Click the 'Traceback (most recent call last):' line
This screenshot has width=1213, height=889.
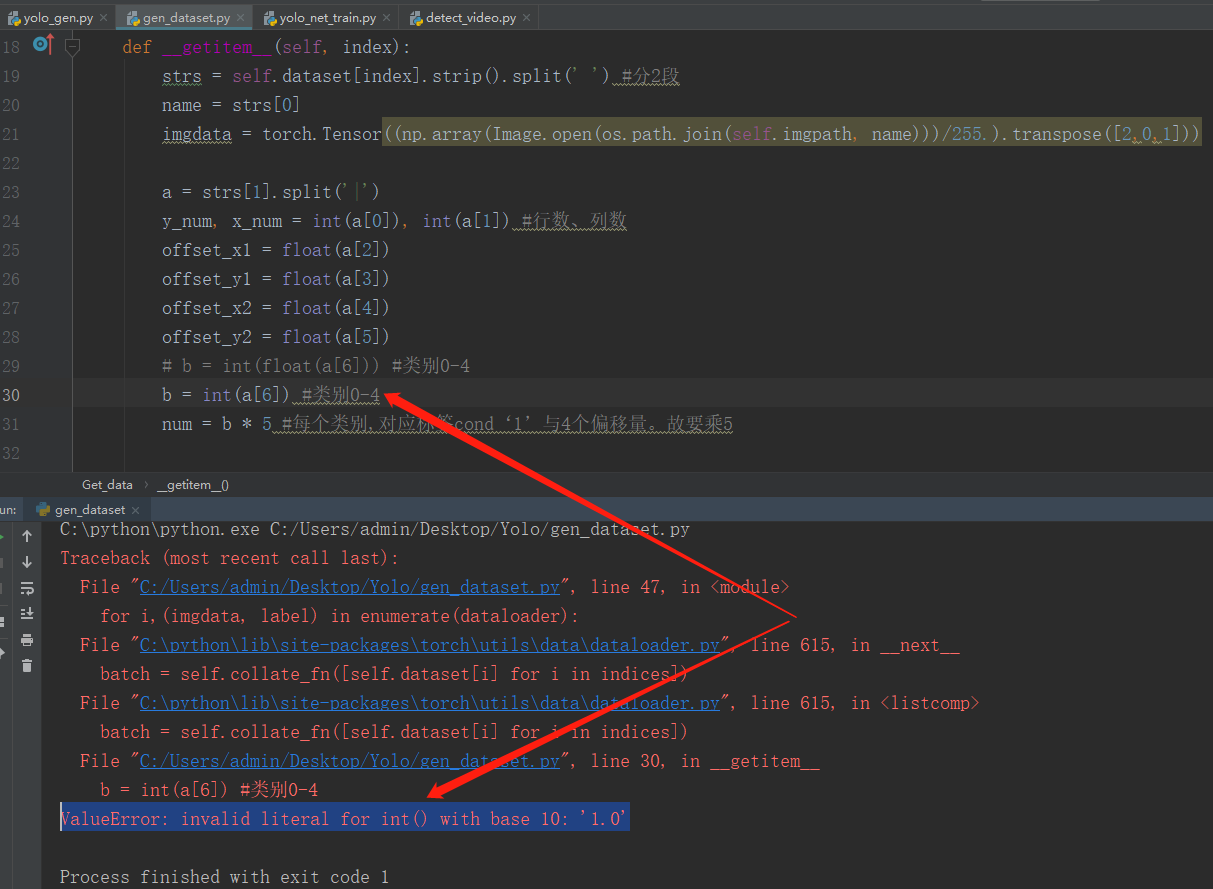tap(229, 559)
